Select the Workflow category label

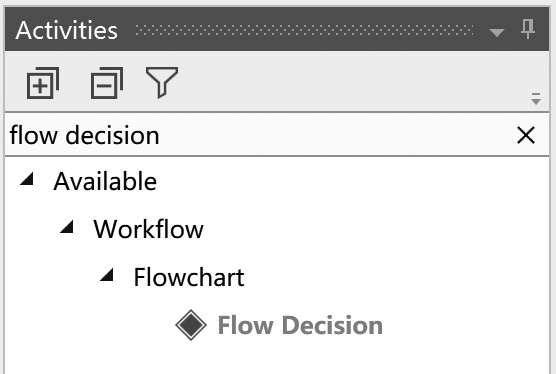tap(148, 229)
